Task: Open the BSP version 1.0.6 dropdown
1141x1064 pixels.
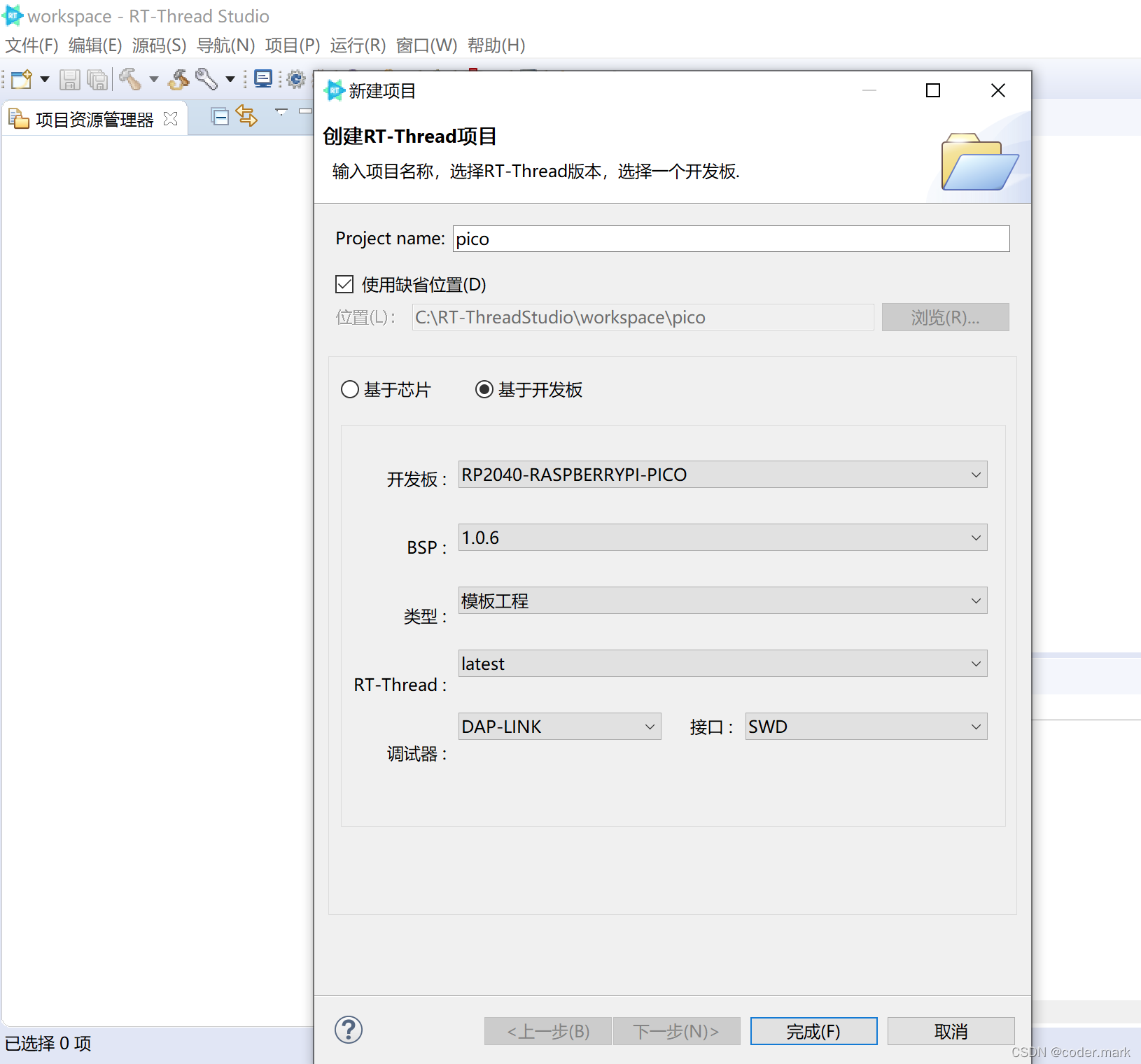Action: pos(722,538)
